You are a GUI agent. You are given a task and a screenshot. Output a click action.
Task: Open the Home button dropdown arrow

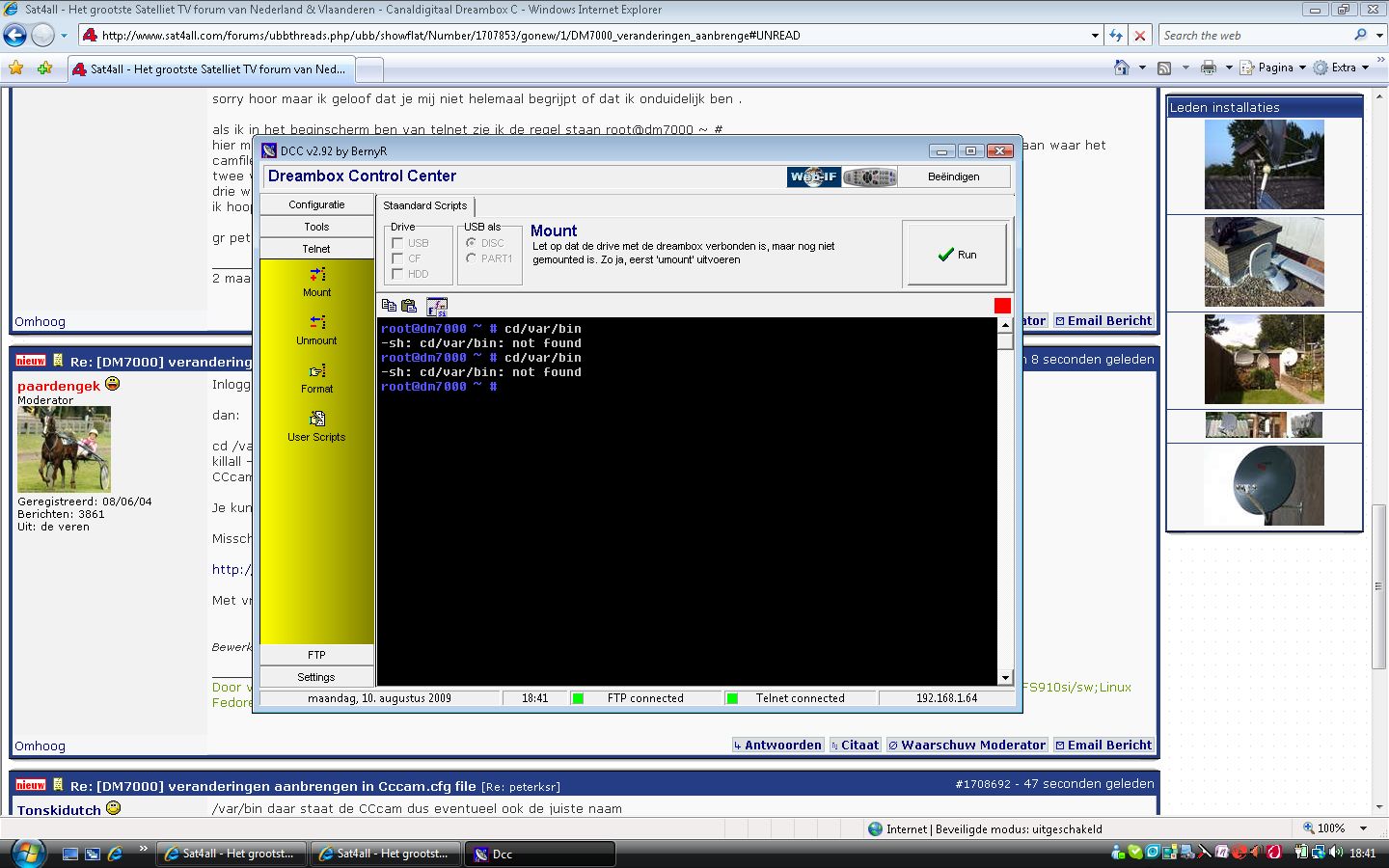(x=1142, y=68)
